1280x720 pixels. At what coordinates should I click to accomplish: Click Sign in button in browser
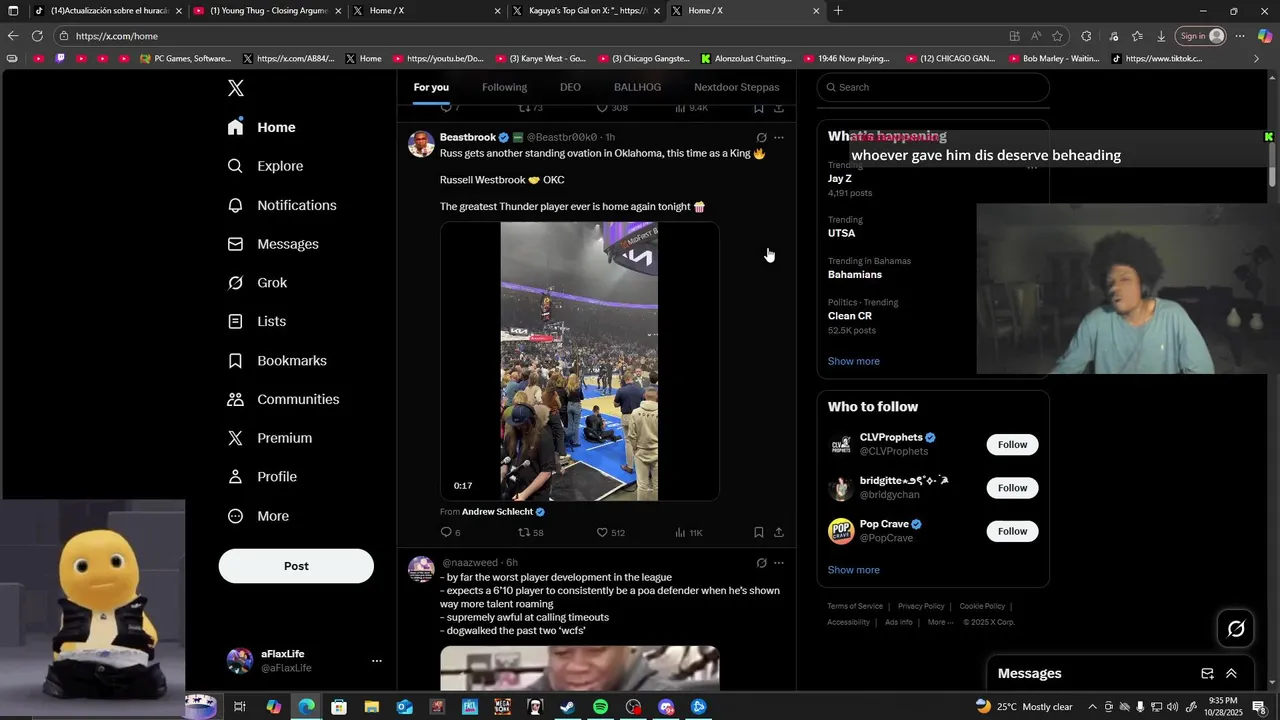1201,36
